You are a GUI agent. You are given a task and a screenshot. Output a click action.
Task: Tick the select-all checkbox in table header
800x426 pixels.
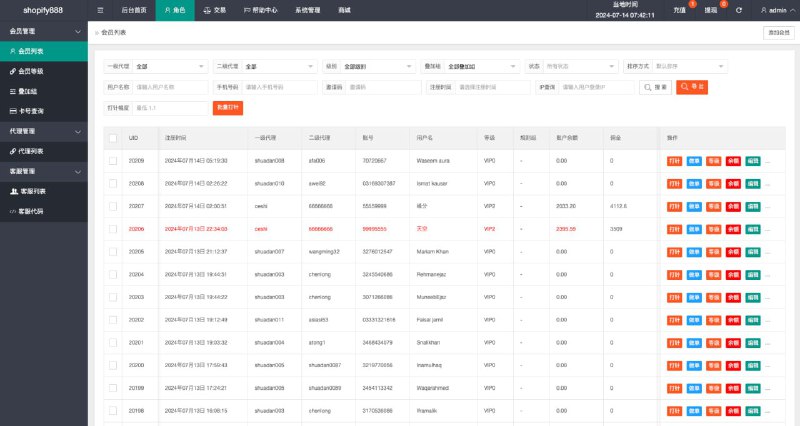click(113, 138)
